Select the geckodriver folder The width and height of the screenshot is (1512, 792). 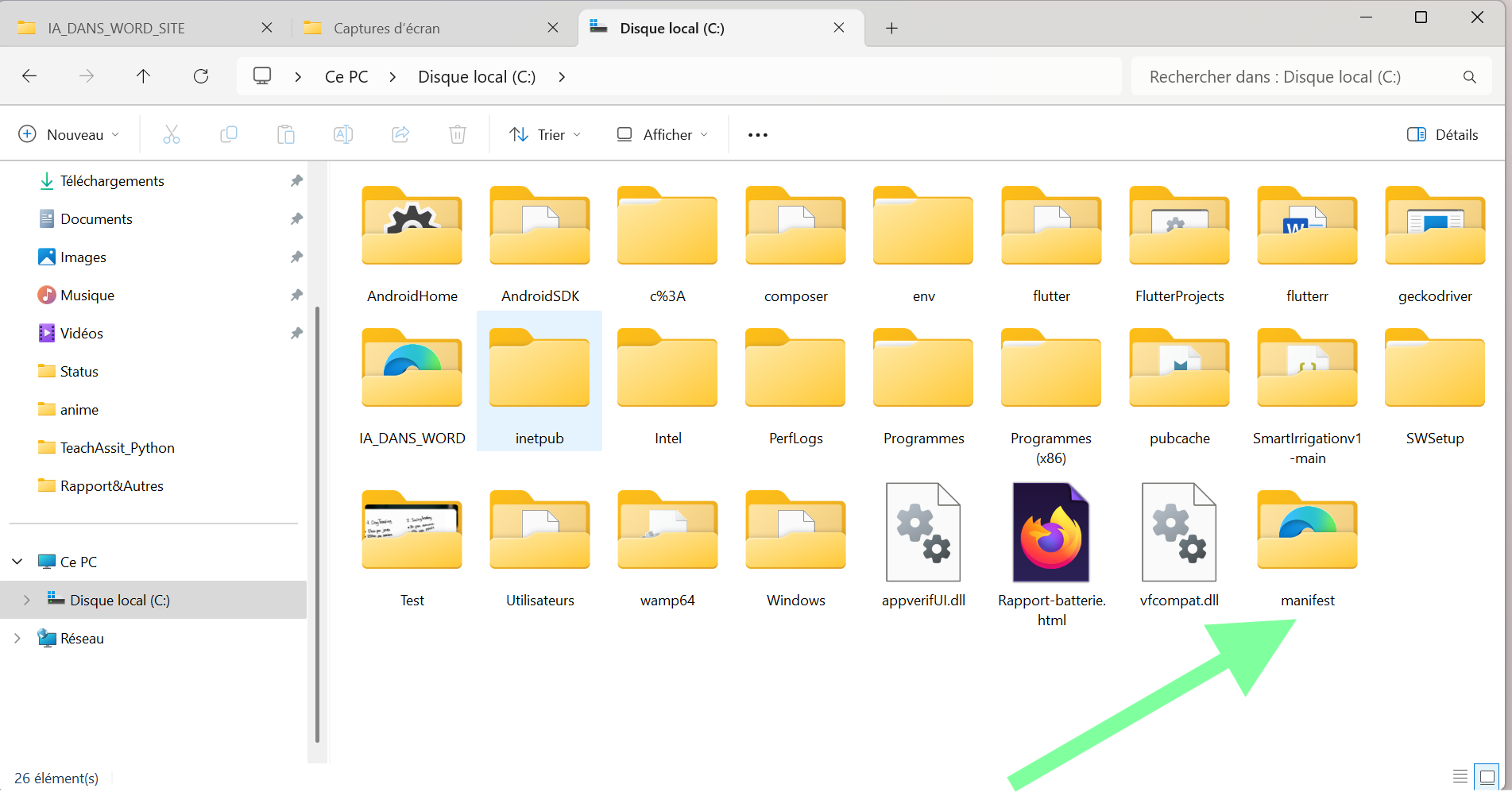[x=1435, y=245]
